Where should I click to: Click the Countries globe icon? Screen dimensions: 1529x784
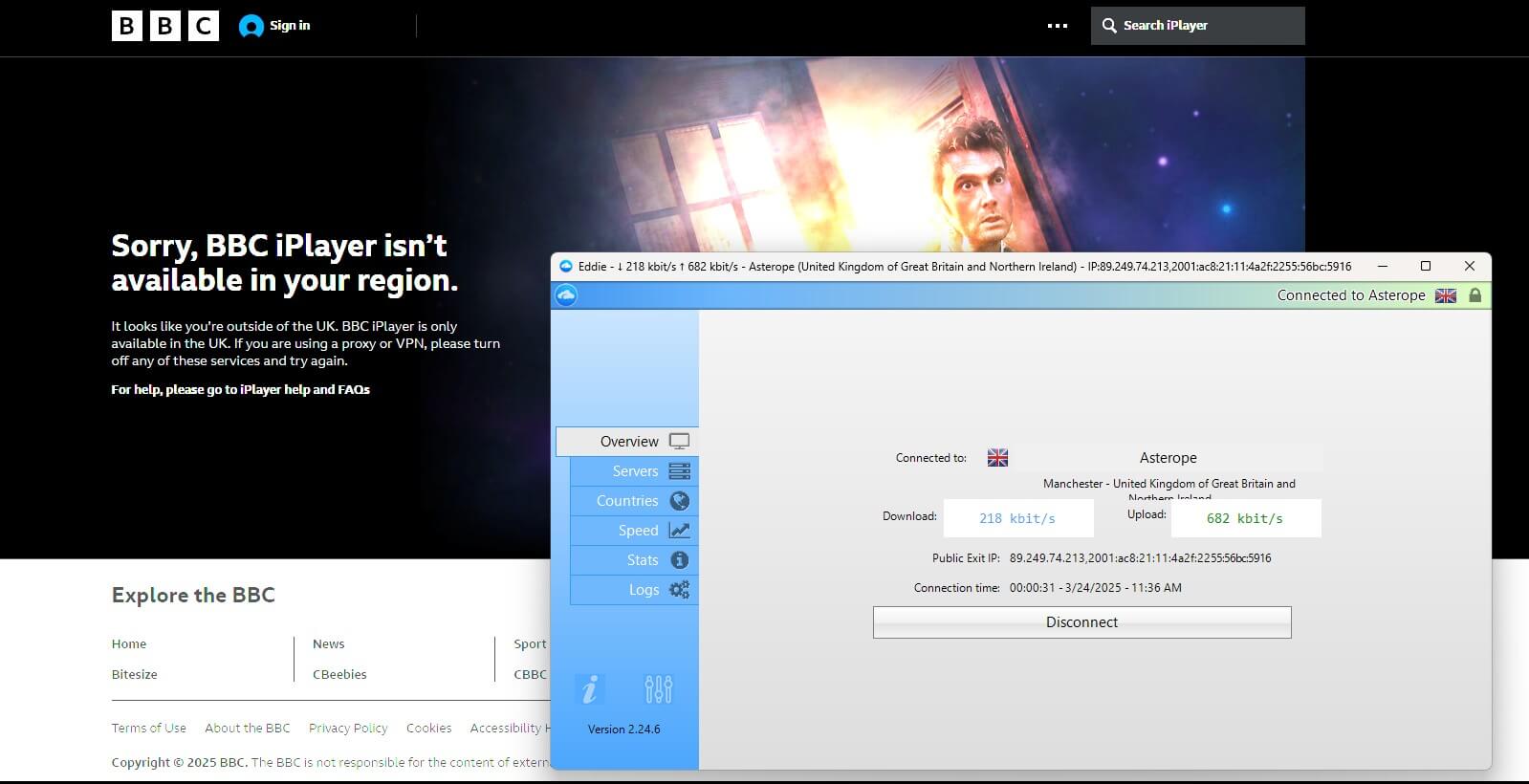680,501
